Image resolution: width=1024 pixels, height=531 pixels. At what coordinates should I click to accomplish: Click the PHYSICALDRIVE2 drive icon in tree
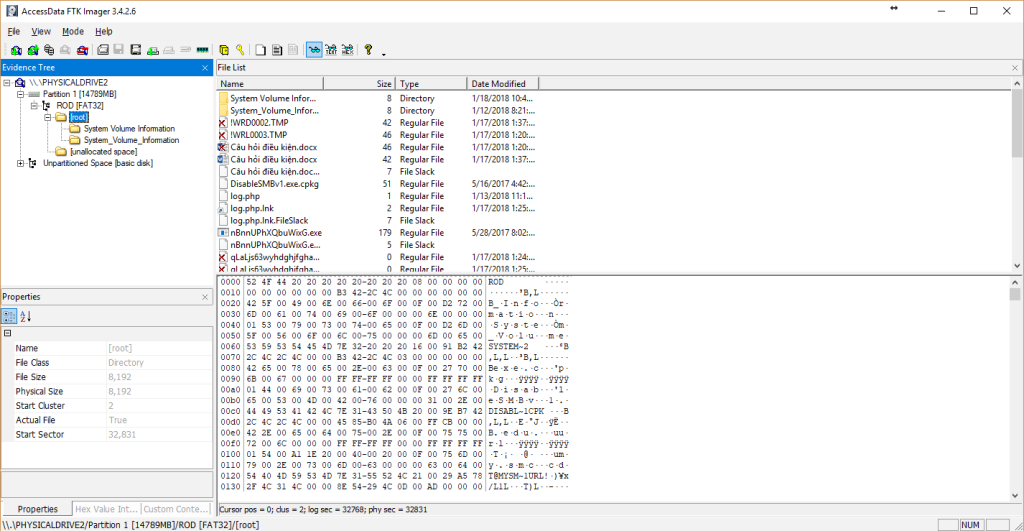point(20,83)
